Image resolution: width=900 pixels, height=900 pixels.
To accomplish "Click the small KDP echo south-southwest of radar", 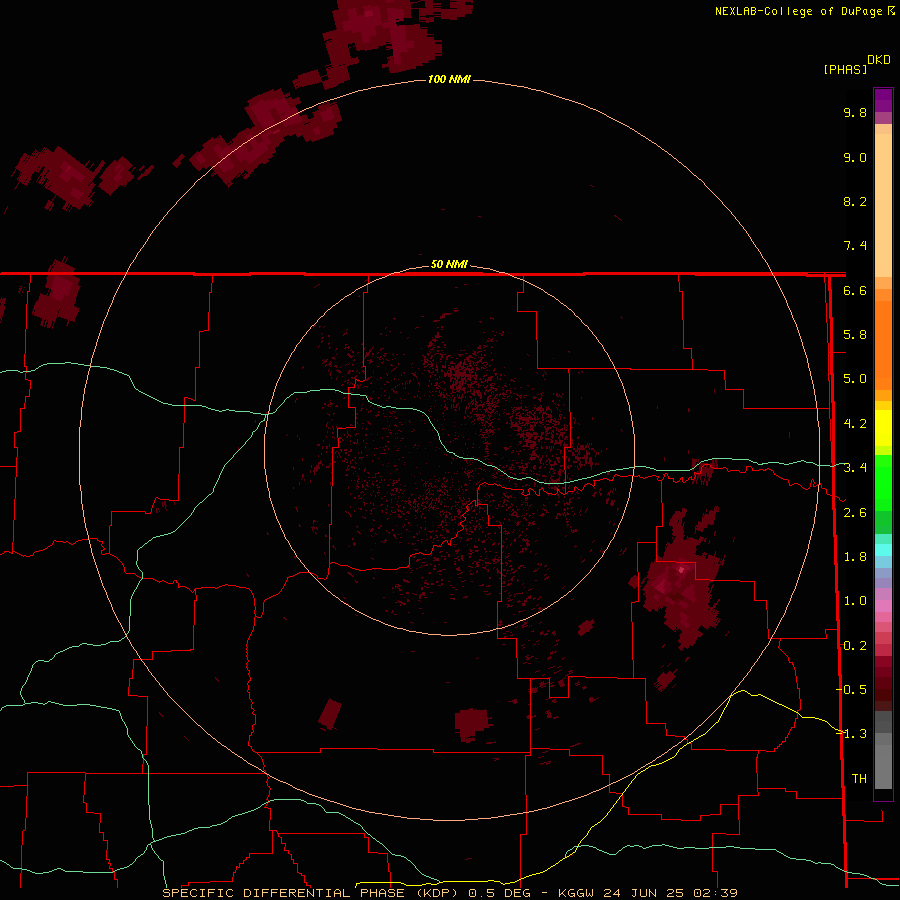I will point(330,713).
